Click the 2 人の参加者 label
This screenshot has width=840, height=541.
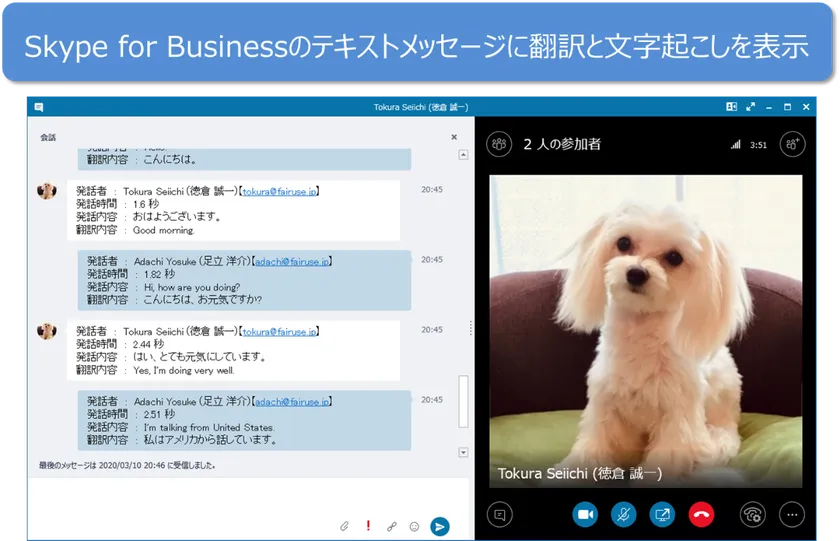click(x=562, y=144)
